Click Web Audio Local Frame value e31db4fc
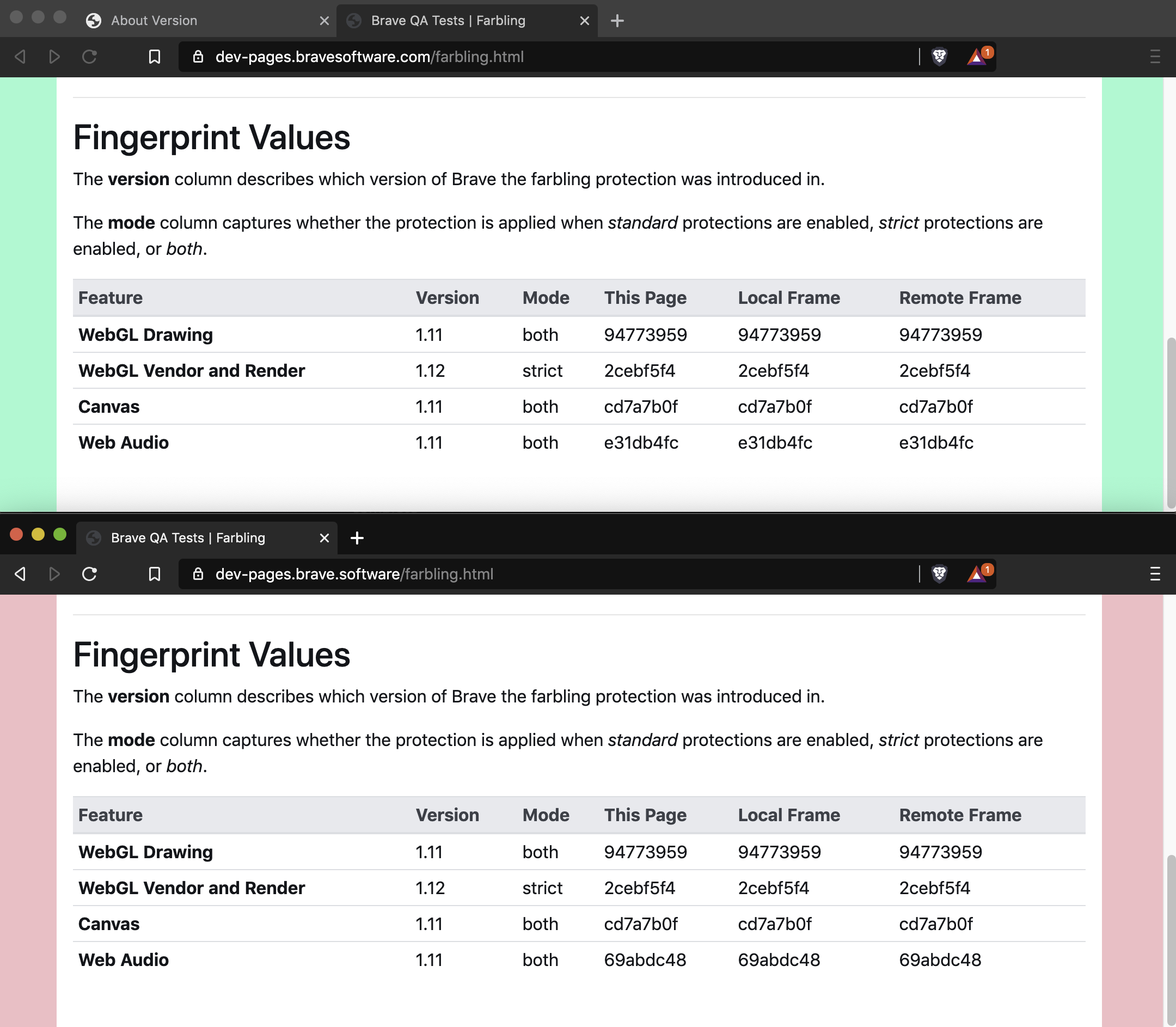This screenshot has height=1027, width=1176. [775, 442]
